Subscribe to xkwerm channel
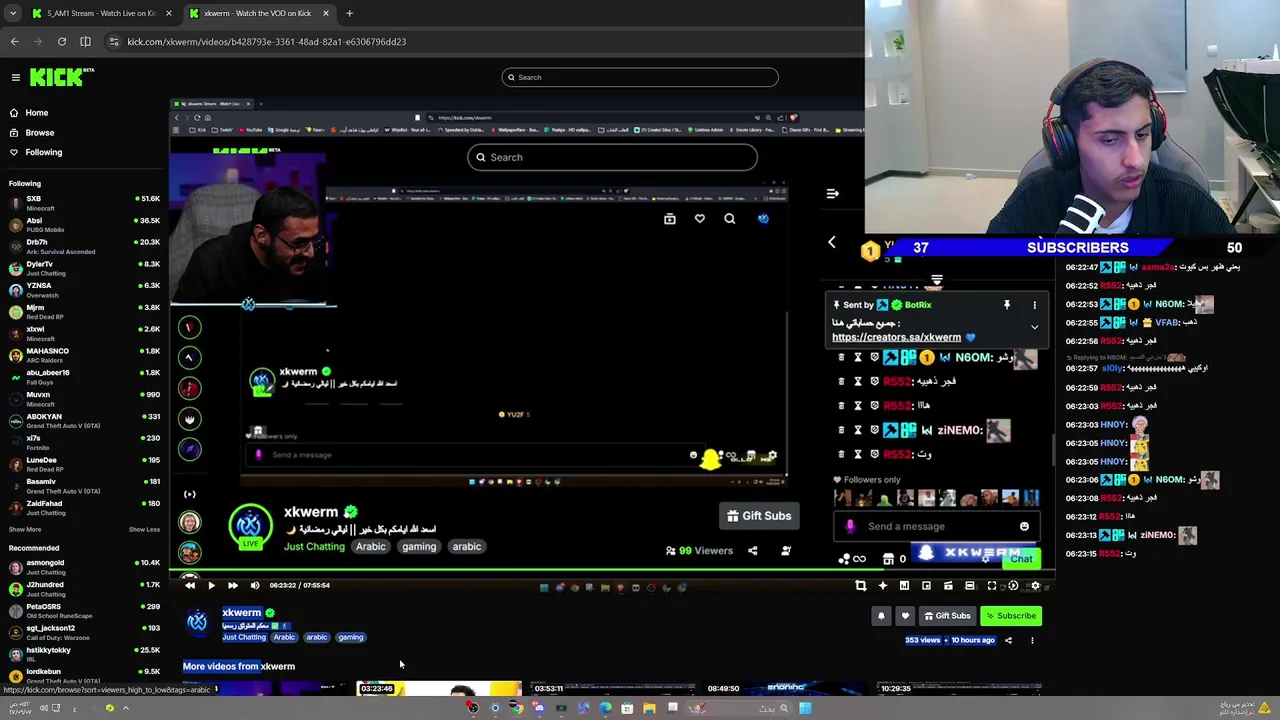Screen dimensions: 1280x720 (x=1010, y=616)
